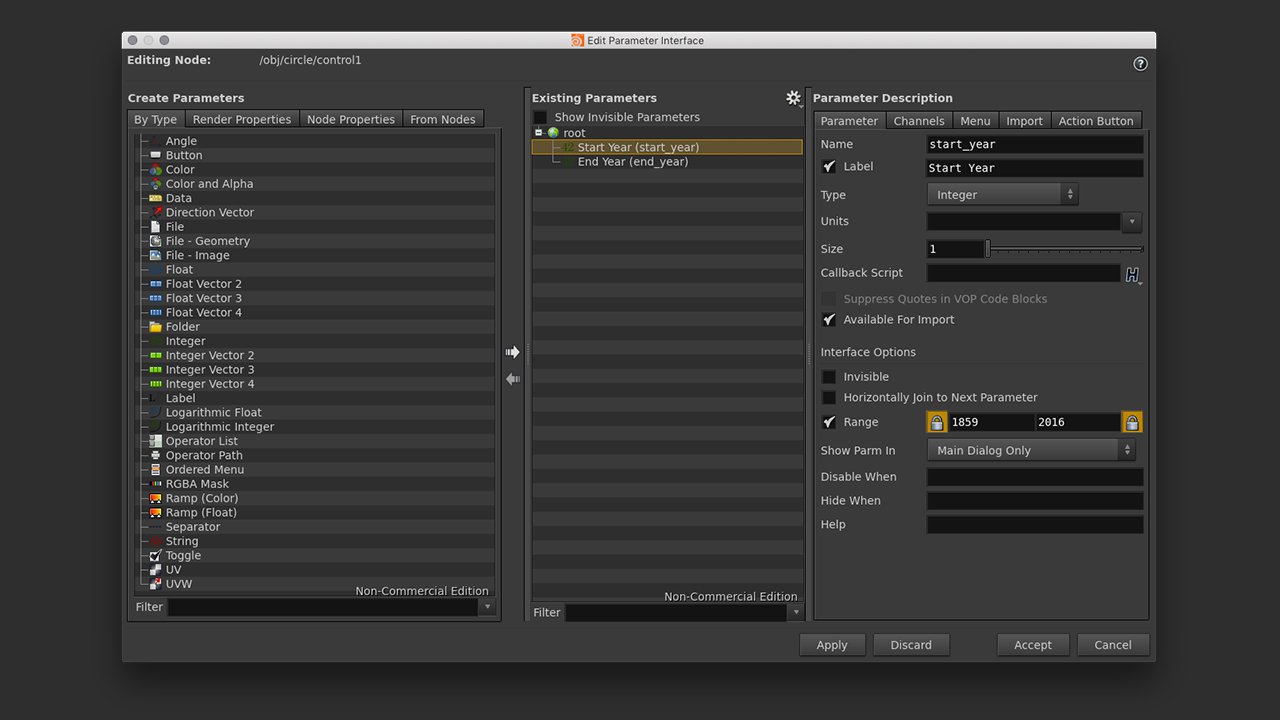The height and width of the screenshot is (720, 1280).
Task: Select Logarithmic Float in the type list
Action: (213, 412)
